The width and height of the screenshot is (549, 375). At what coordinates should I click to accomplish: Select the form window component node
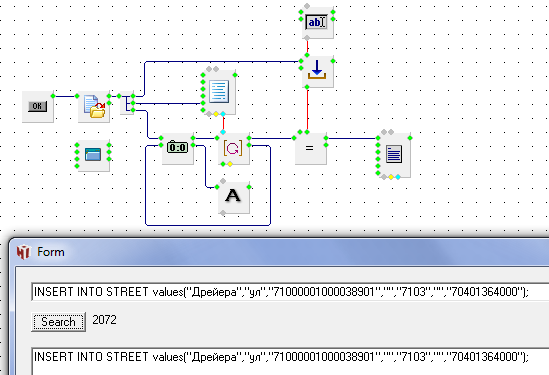click(93, 155)
